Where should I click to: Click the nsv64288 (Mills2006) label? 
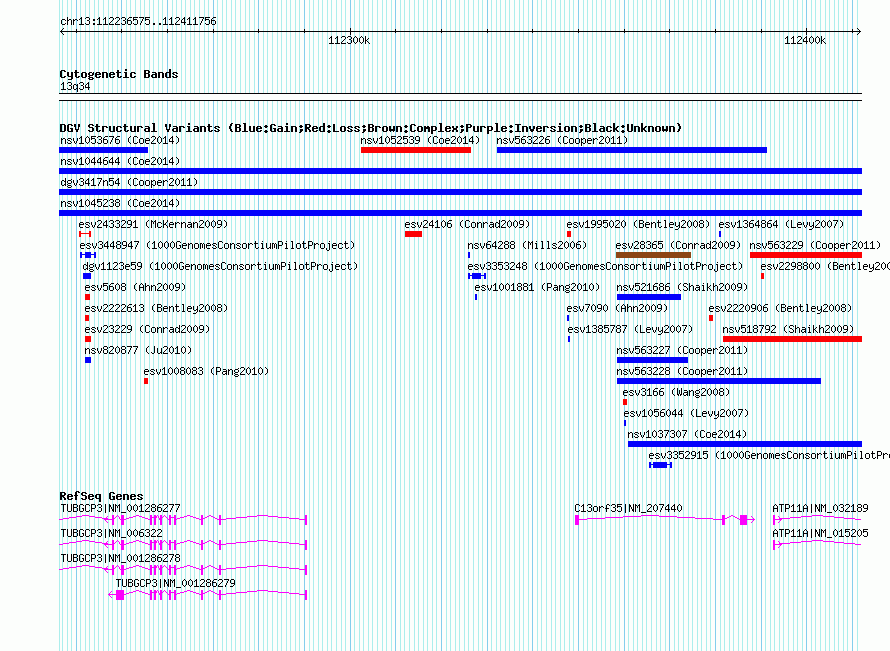527,245
